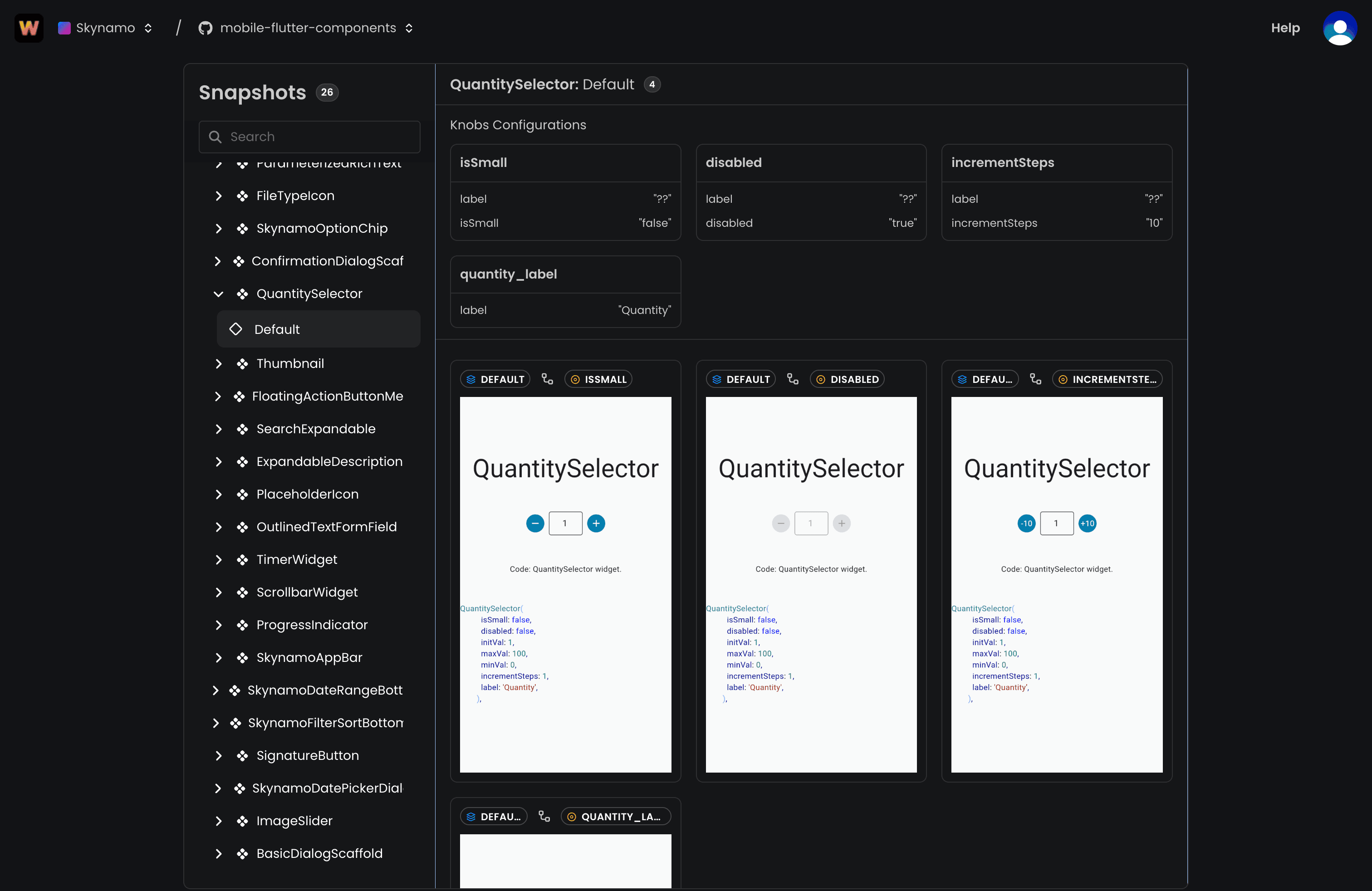Click the ISSMALL knob badge
This screenshot has height=891, width=1372.
pos(598,379)
